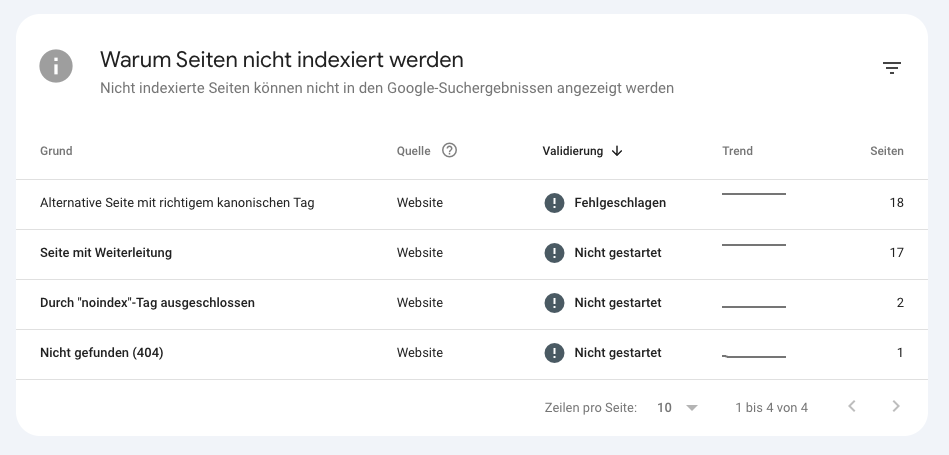Sort by the Validierung column header
The image size is (949, 455).
pos(573,151)
